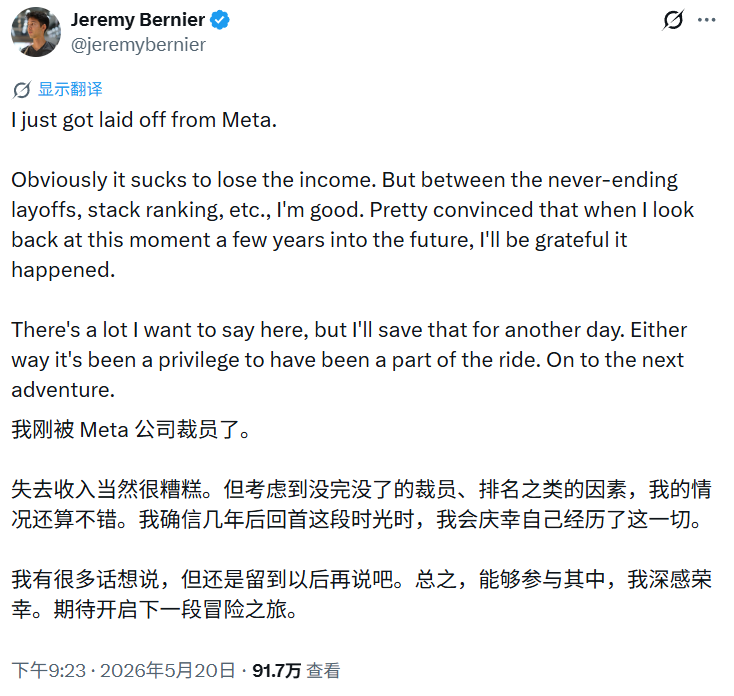Click the line 'I just got laid off from Meta.'
This screenshot has height=696, width=734.
click(144, 120)
